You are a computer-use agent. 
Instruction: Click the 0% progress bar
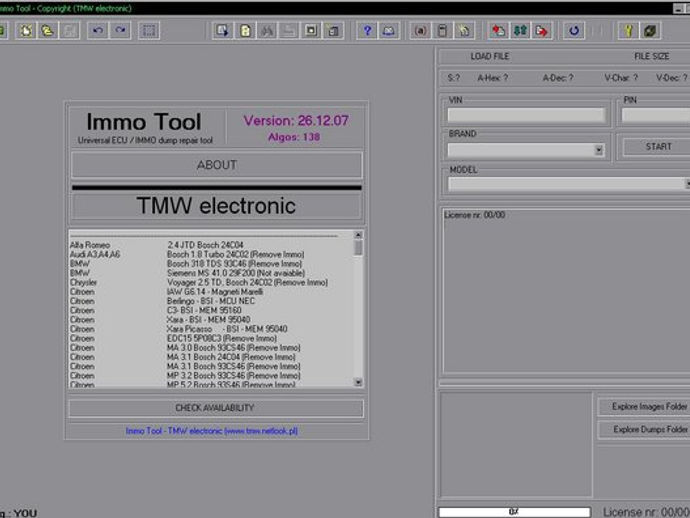tap(514, 512)
